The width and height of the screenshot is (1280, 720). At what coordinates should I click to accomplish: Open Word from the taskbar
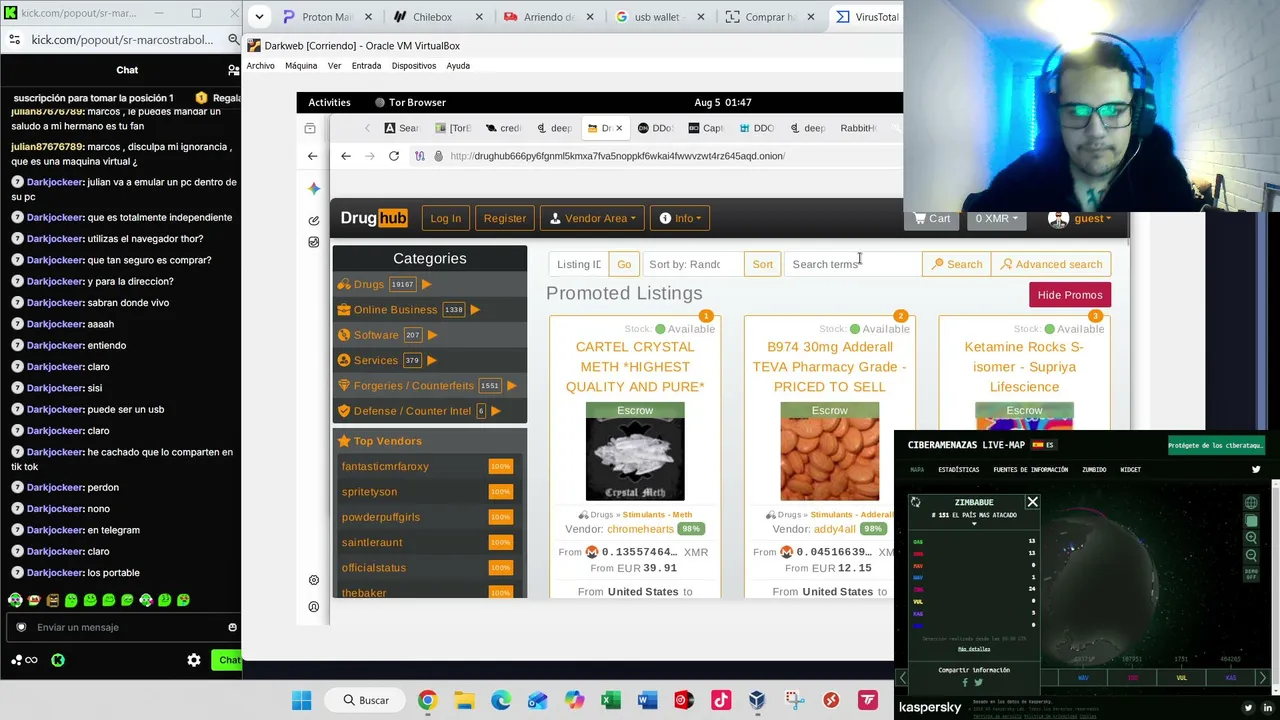647,700
